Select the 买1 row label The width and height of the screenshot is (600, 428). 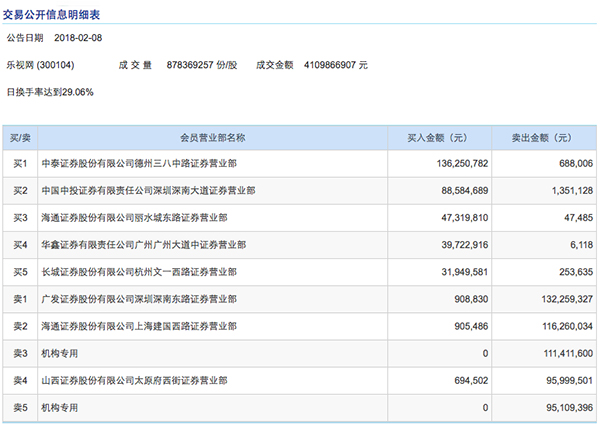click(20, 164)
